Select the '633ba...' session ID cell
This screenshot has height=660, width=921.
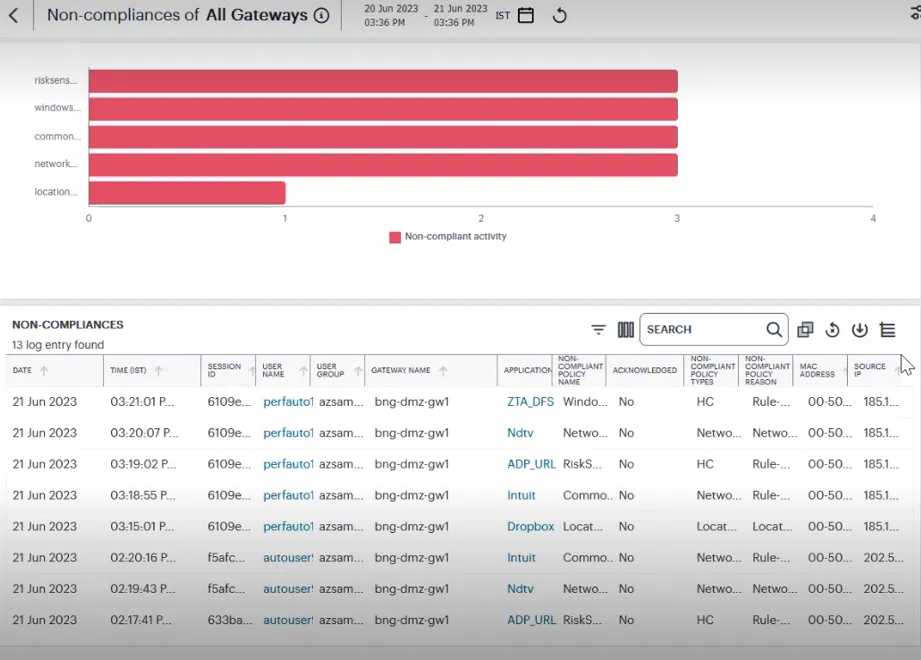click(x=229, y=620)
